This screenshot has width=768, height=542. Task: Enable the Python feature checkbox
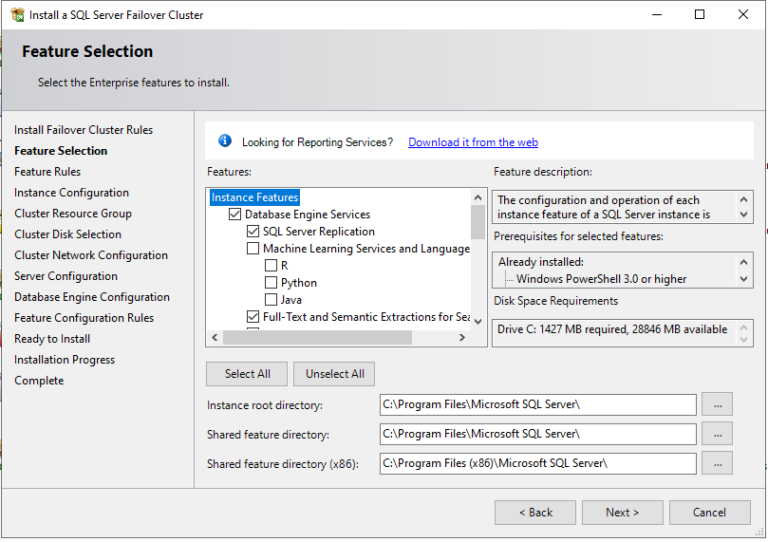[271, 283]
